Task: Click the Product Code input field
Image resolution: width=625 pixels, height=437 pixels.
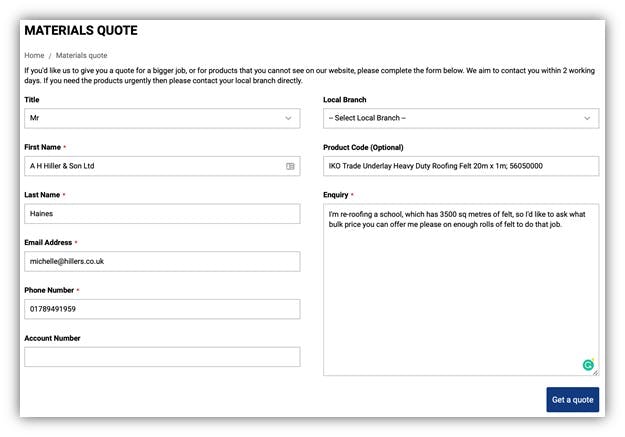Action: 461,166
